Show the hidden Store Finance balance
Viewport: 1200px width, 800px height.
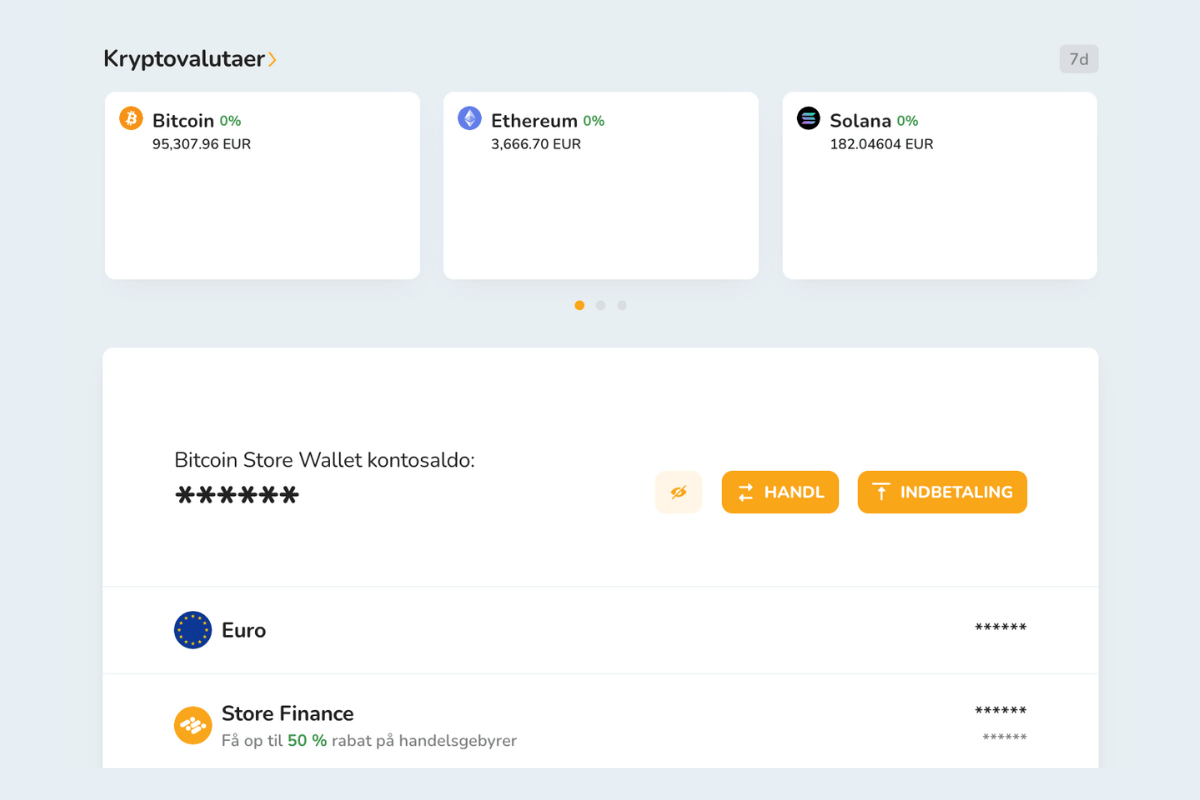coord(998,712)
